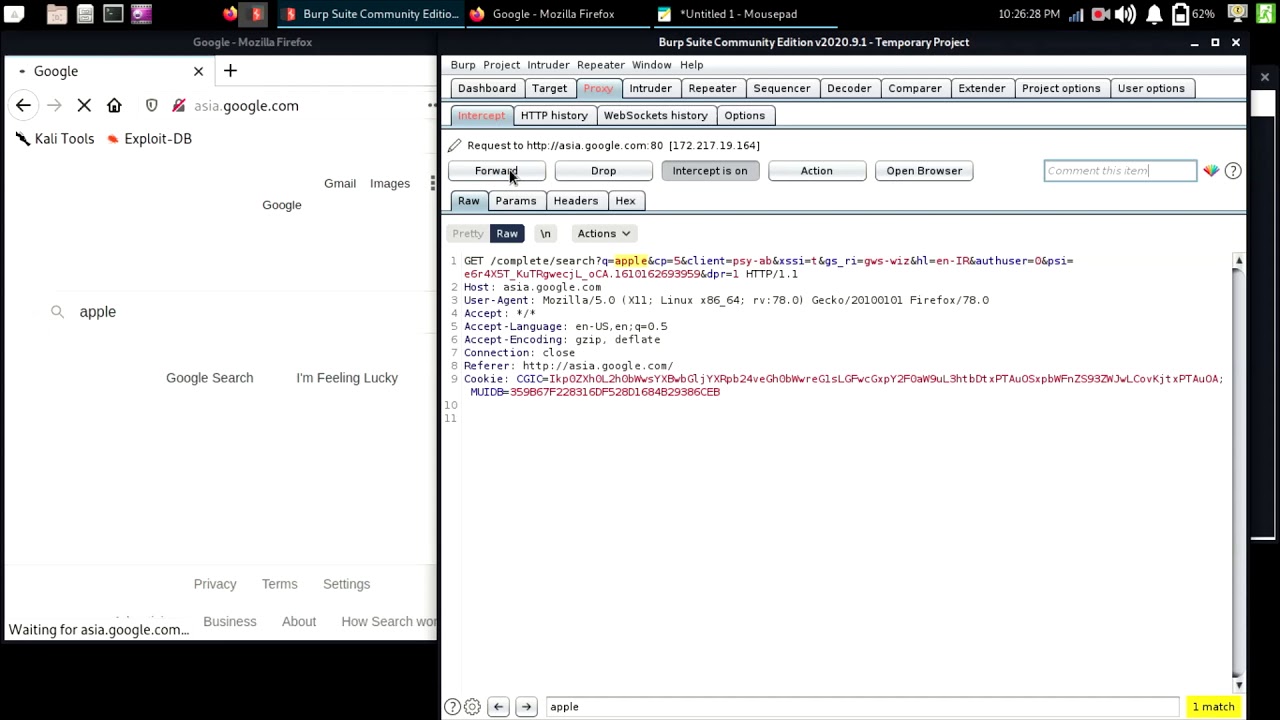Toggle interception off via Intercept is on
The width and height of the screenshot is (1280, 720).
click(x=710, y=170)
